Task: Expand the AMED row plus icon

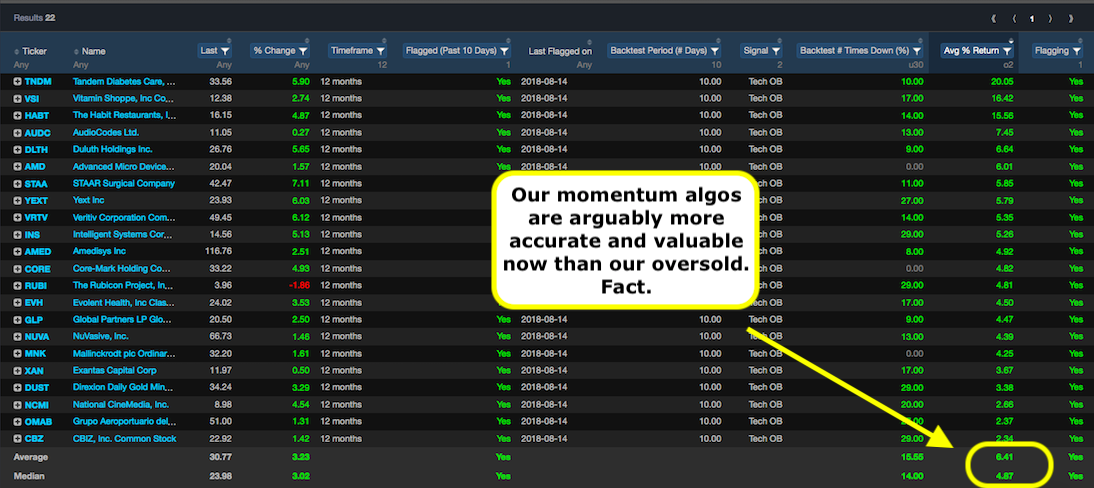Action: click(17, 251)
